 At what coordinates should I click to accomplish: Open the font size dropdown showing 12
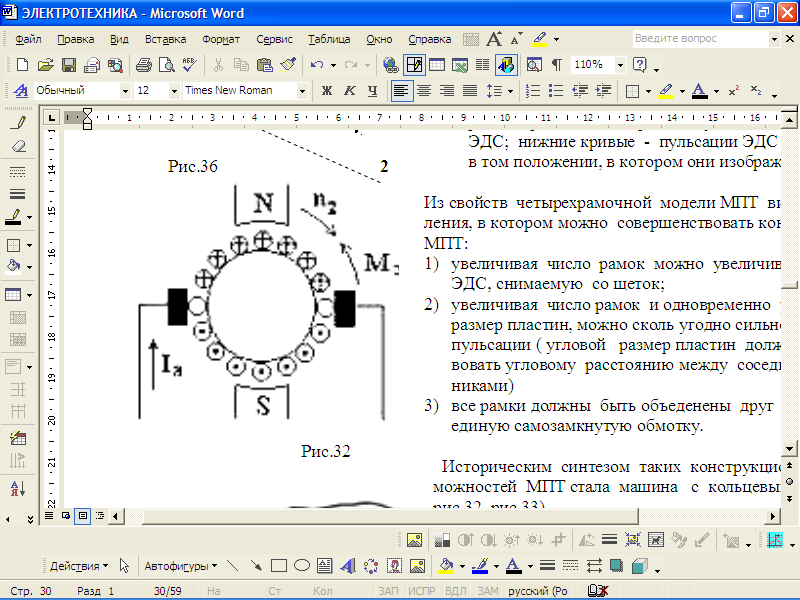click(174, 91)
